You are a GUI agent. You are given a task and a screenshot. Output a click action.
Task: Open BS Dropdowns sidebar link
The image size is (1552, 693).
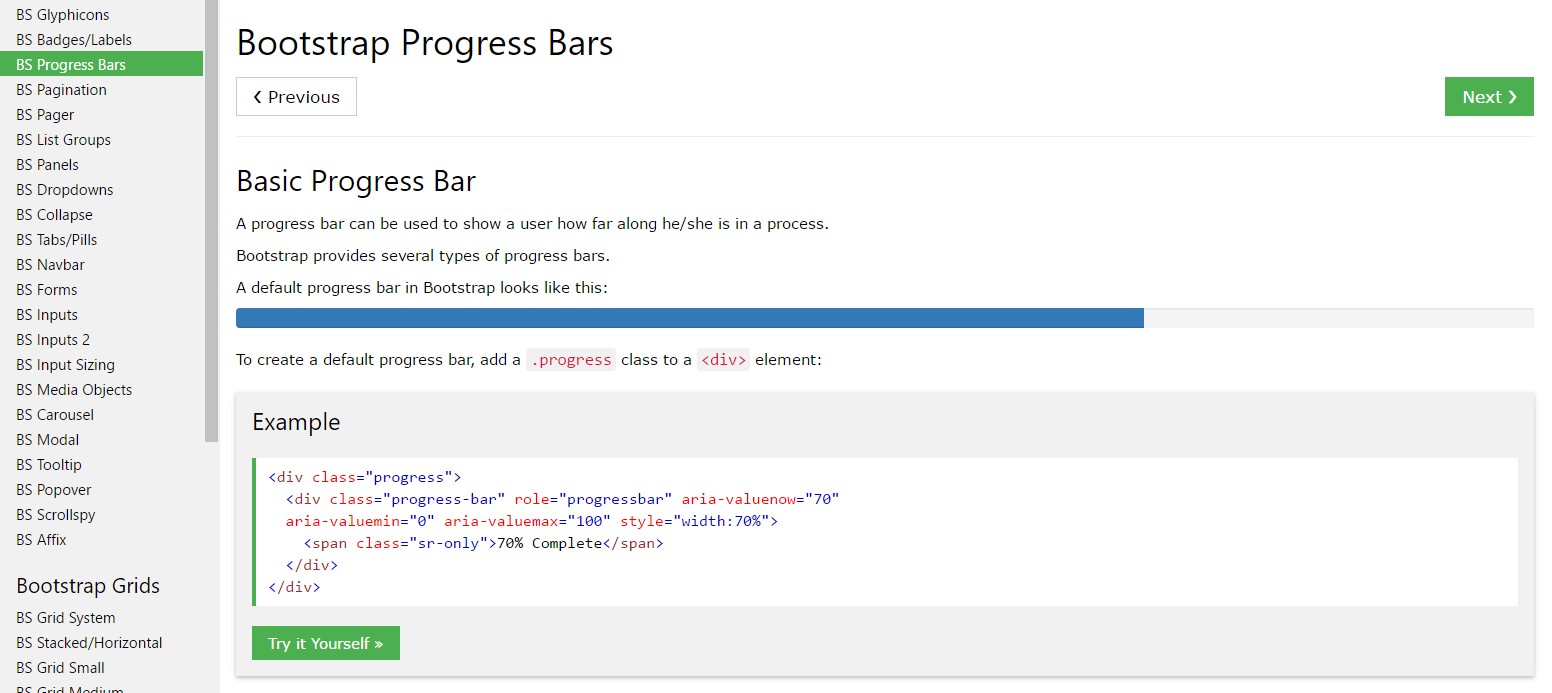[65, 190]
